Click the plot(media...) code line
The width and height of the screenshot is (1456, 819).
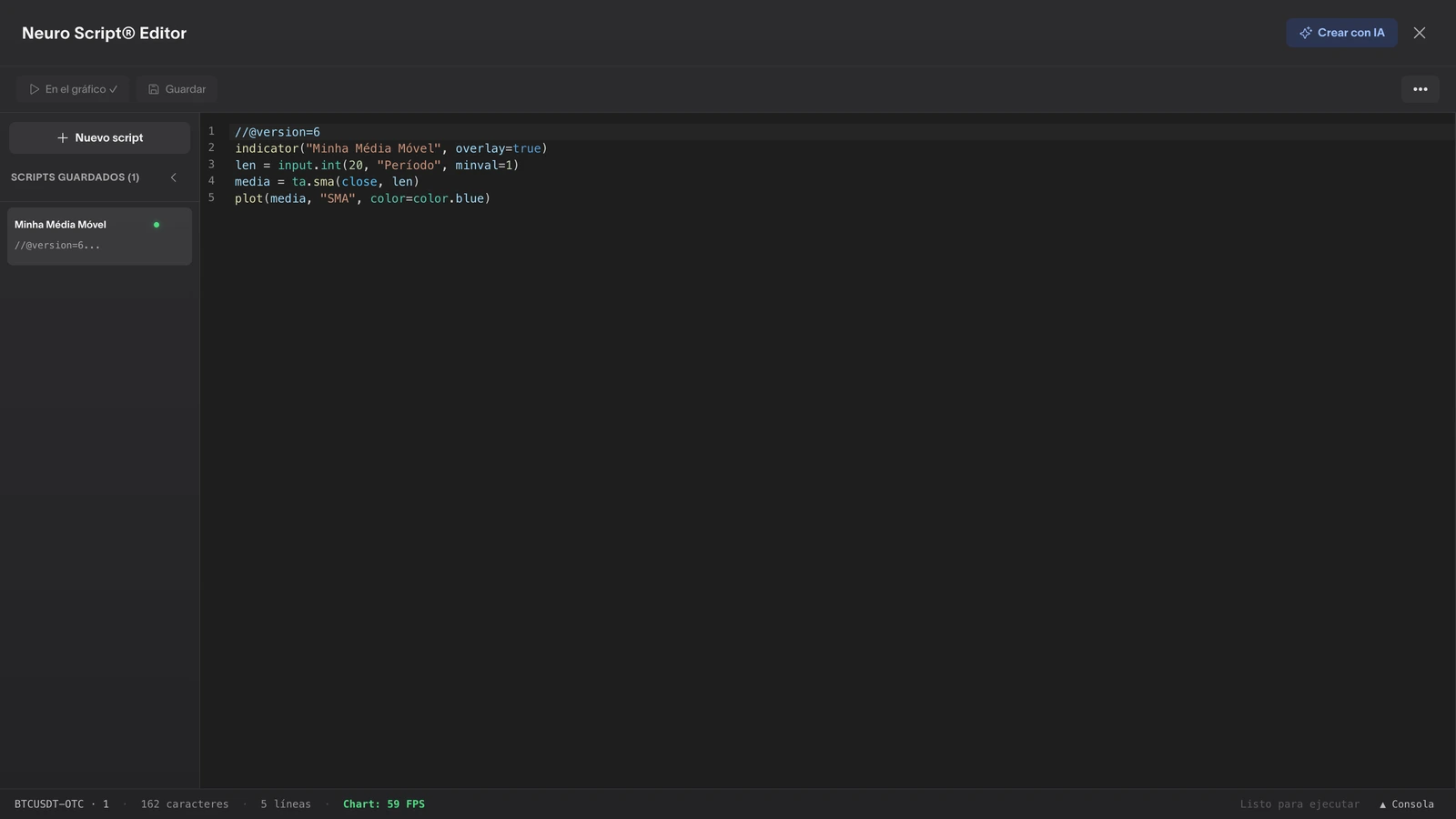pos(362,198)
